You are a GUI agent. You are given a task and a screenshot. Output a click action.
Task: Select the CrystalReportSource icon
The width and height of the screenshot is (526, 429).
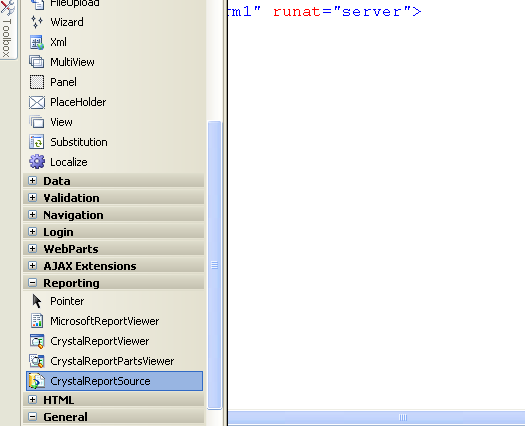pyautogui.click(x=37, y=381)
